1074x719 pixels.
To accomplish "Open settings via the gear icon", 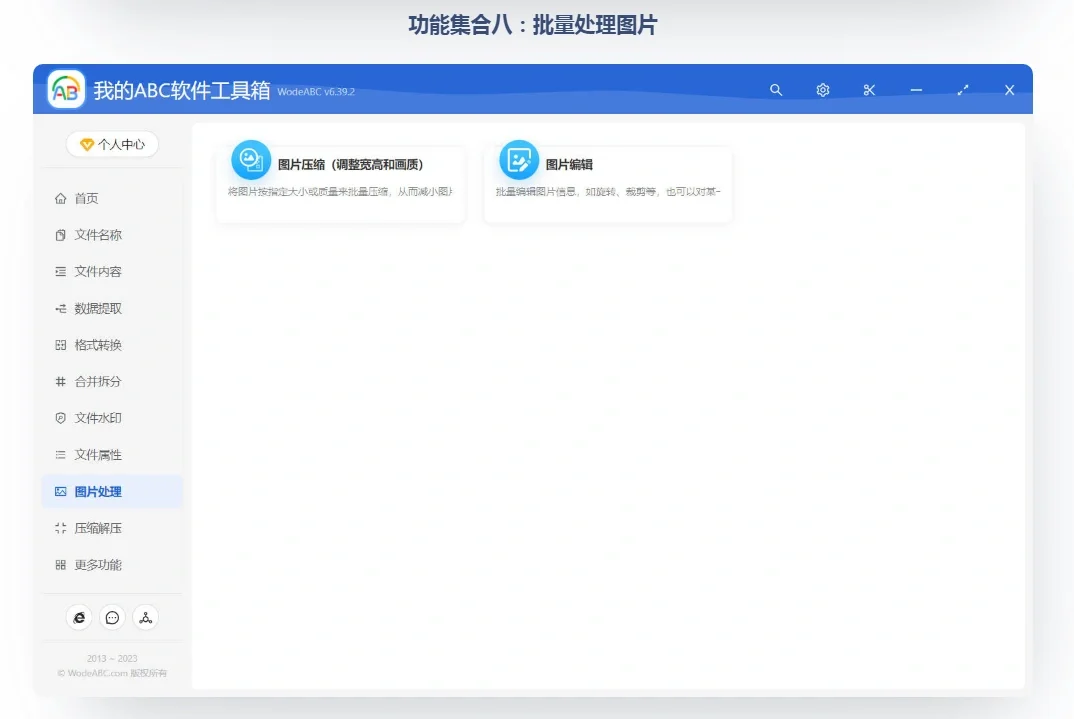I will click(822, 90).
